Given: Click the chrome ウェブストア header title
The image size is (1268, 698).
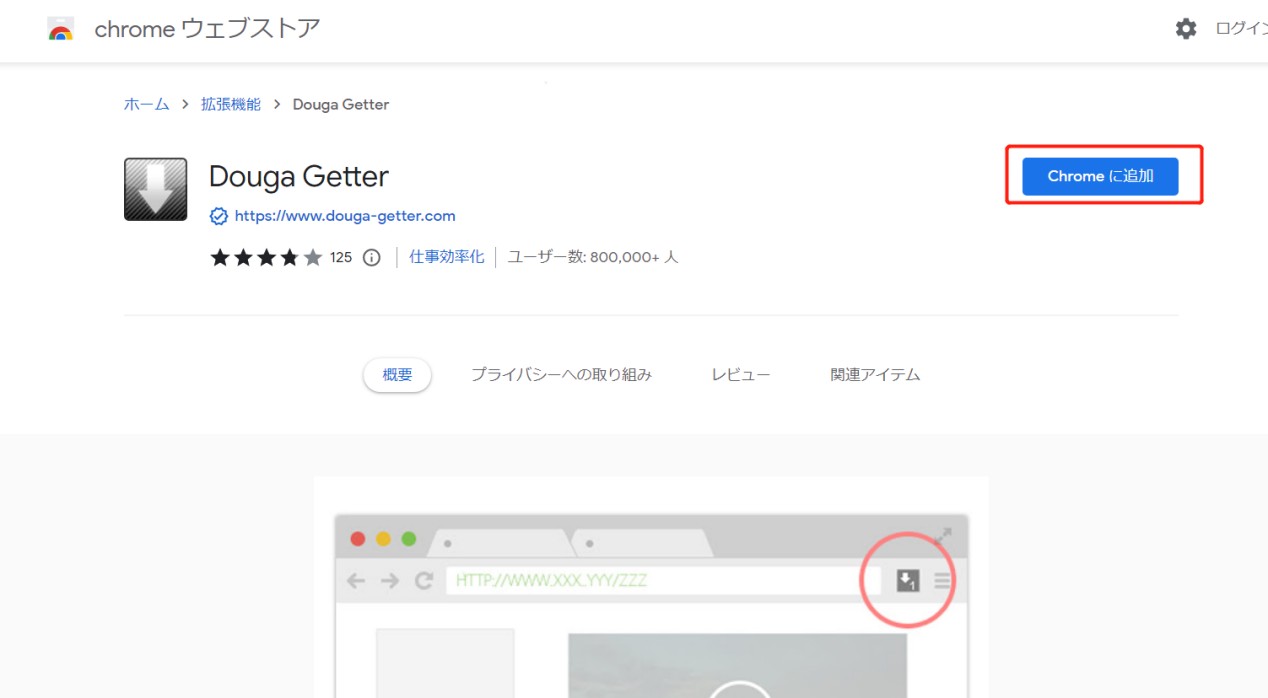Looking at the screenshot, I should [x=207, y=29].
